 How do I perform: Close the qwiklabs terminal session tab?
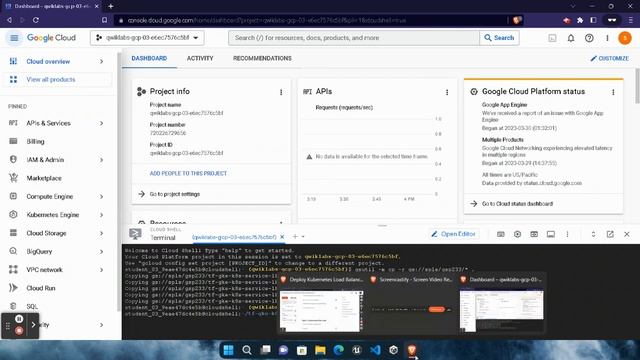(282, 237)
